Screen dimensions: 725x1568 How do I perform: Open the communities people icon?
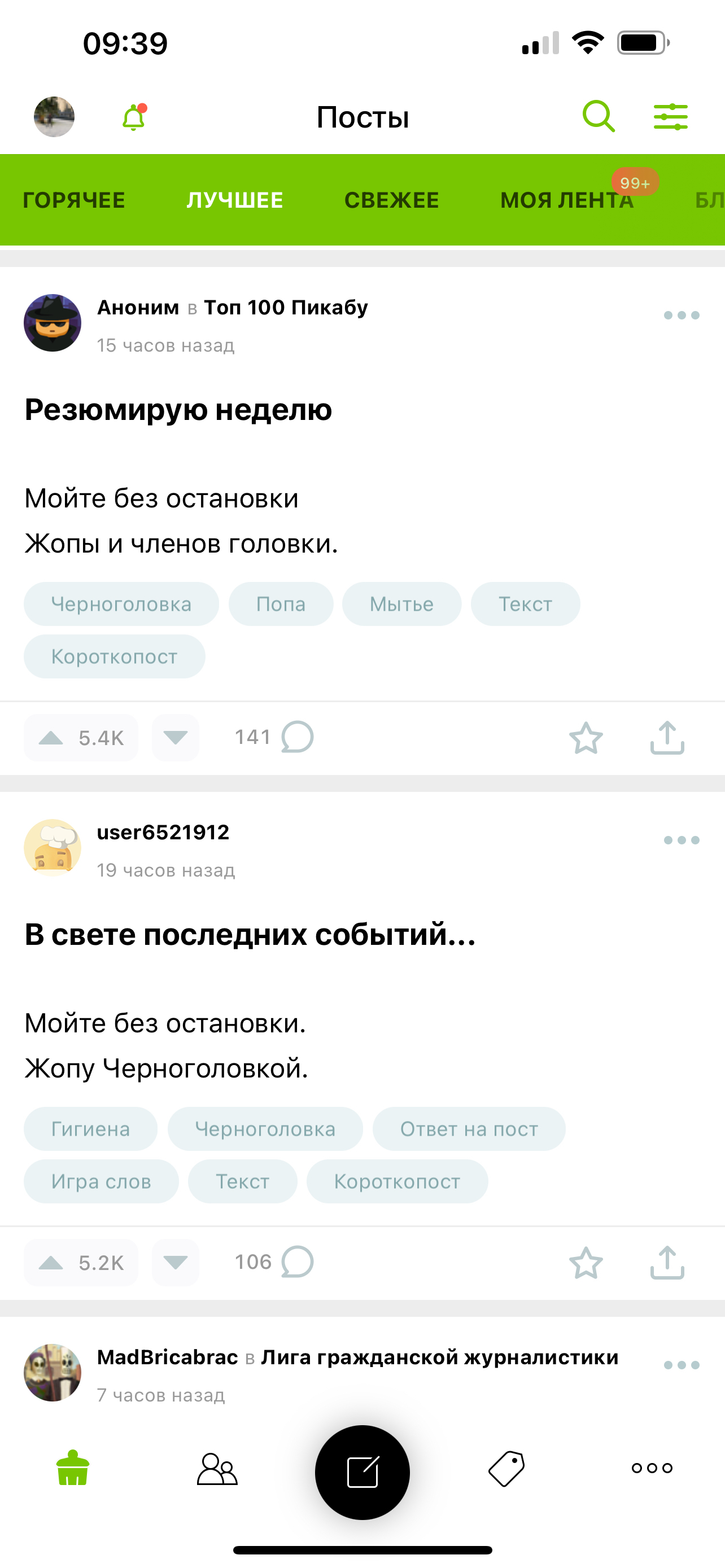[x=217, y=1469]
